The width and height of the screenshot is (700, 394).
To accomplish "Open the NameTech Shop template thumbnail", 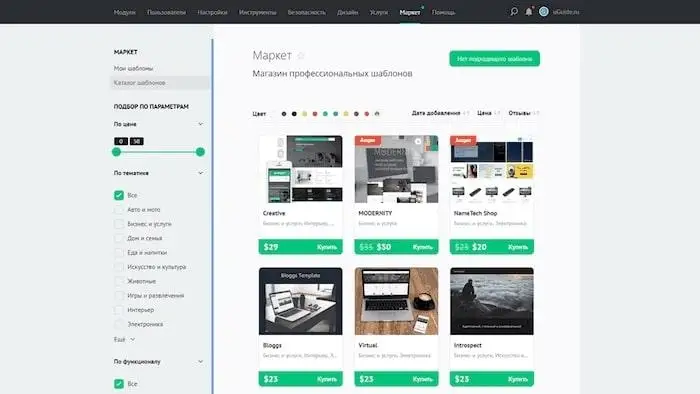I will click(492, 170).
